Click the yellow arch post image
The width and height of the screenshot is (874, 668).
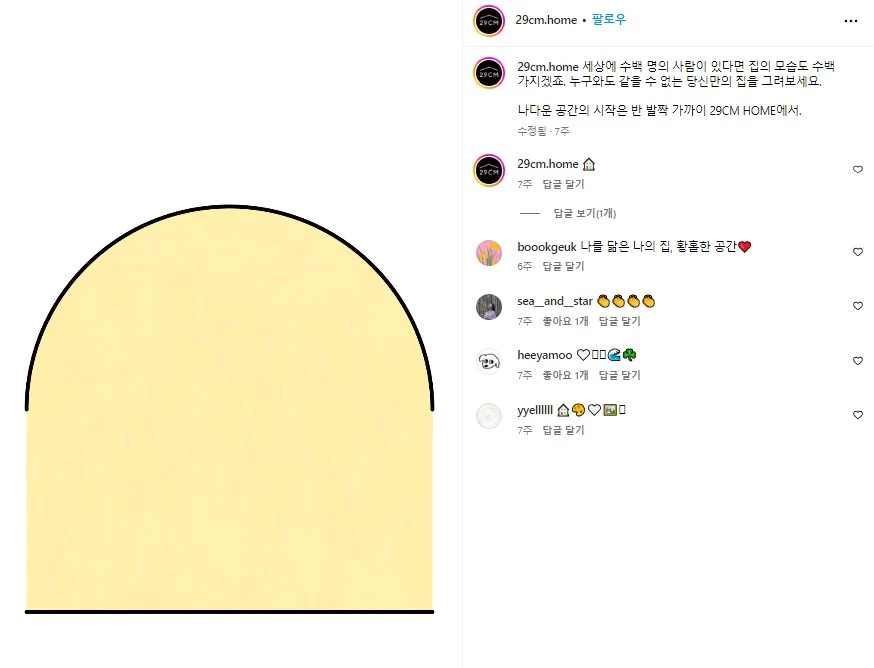[230, 409]
